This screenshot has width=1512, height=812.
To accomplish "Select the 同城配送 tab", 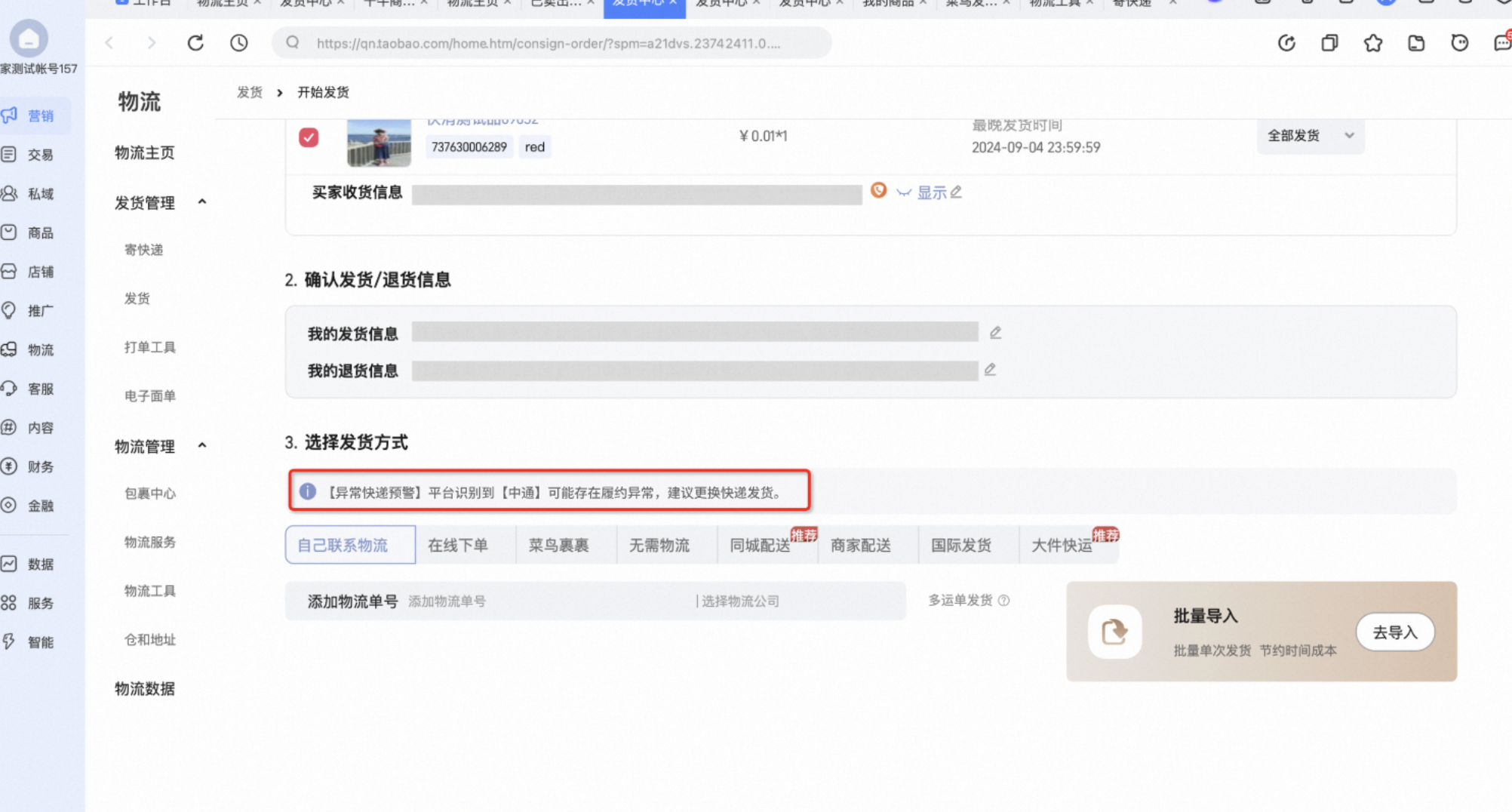I will point(761,545).
